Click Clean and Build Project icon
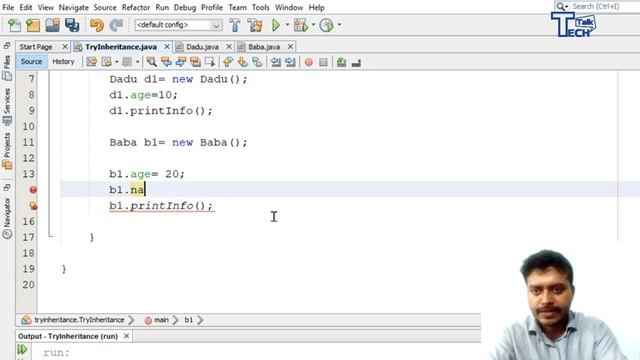The height and width of the screenshot is (360, 640). click(x=255, y=25)
